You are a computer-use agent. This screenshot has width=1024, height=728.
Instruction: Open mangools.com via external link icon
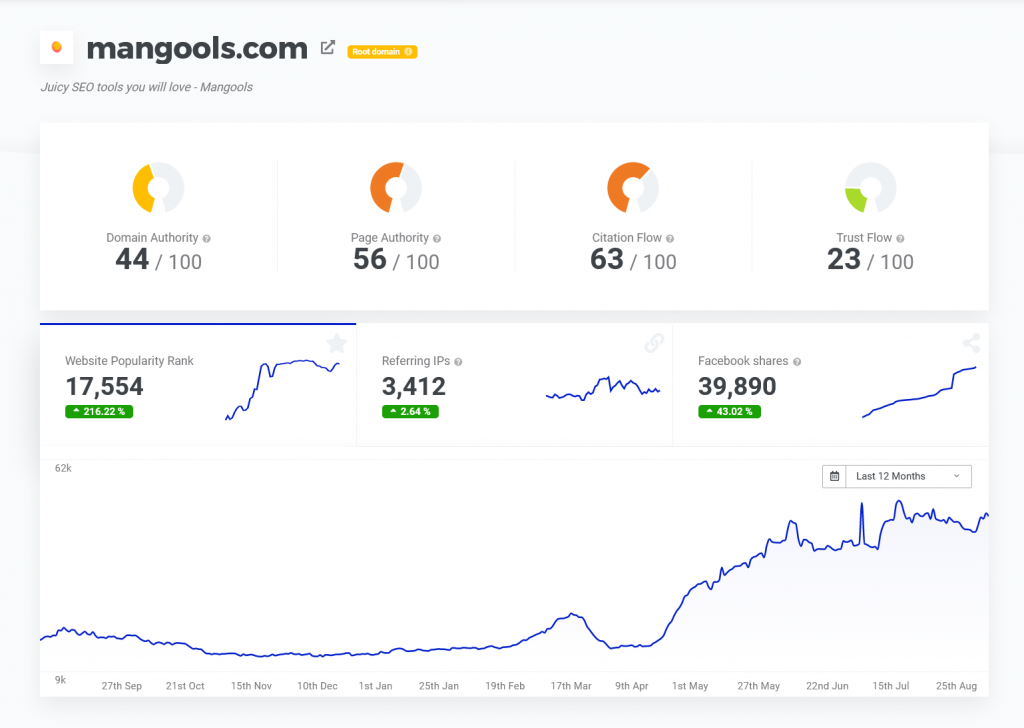(x=328, y=48)
